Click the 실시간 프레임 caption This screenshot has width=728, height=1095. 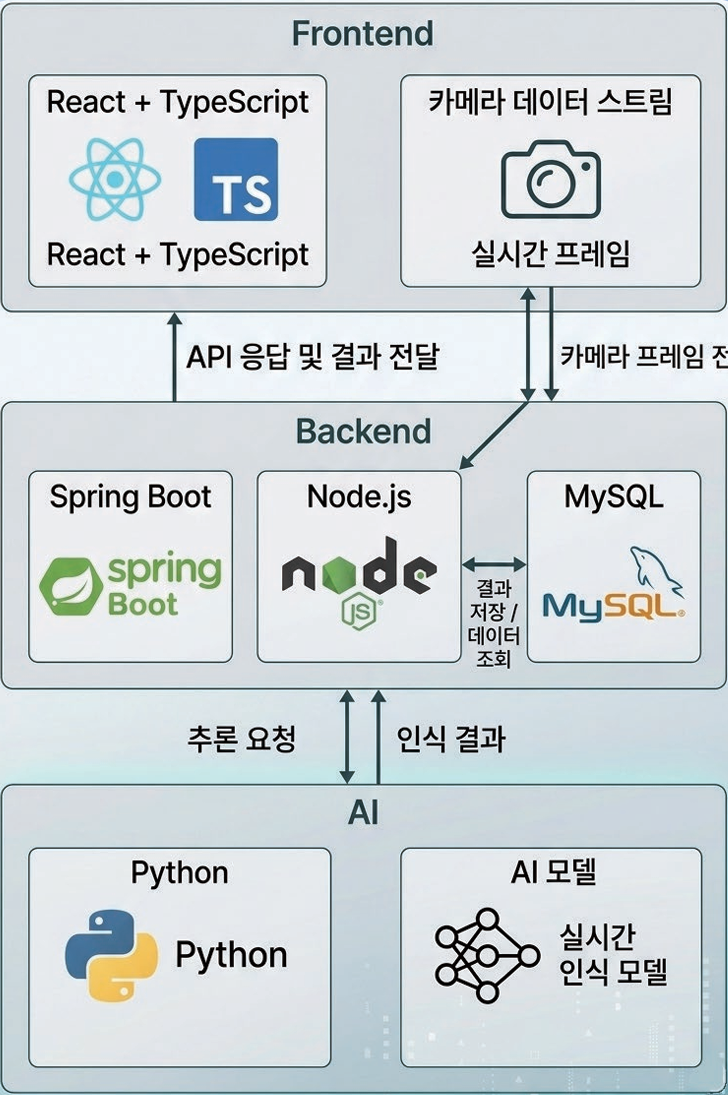coord(551,253)
